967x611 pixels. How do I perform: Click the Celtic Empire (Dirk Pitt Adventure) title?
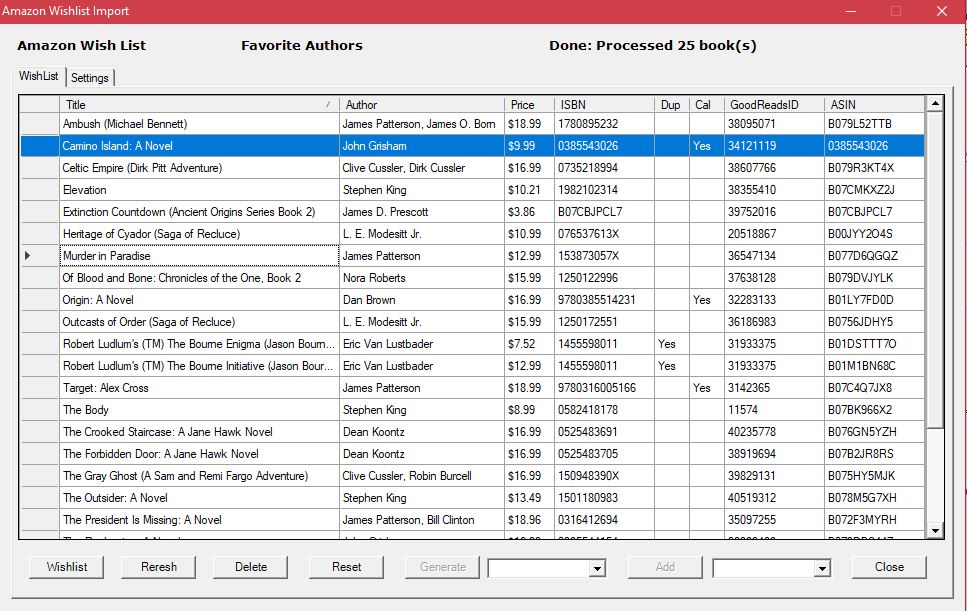point(199,168)
